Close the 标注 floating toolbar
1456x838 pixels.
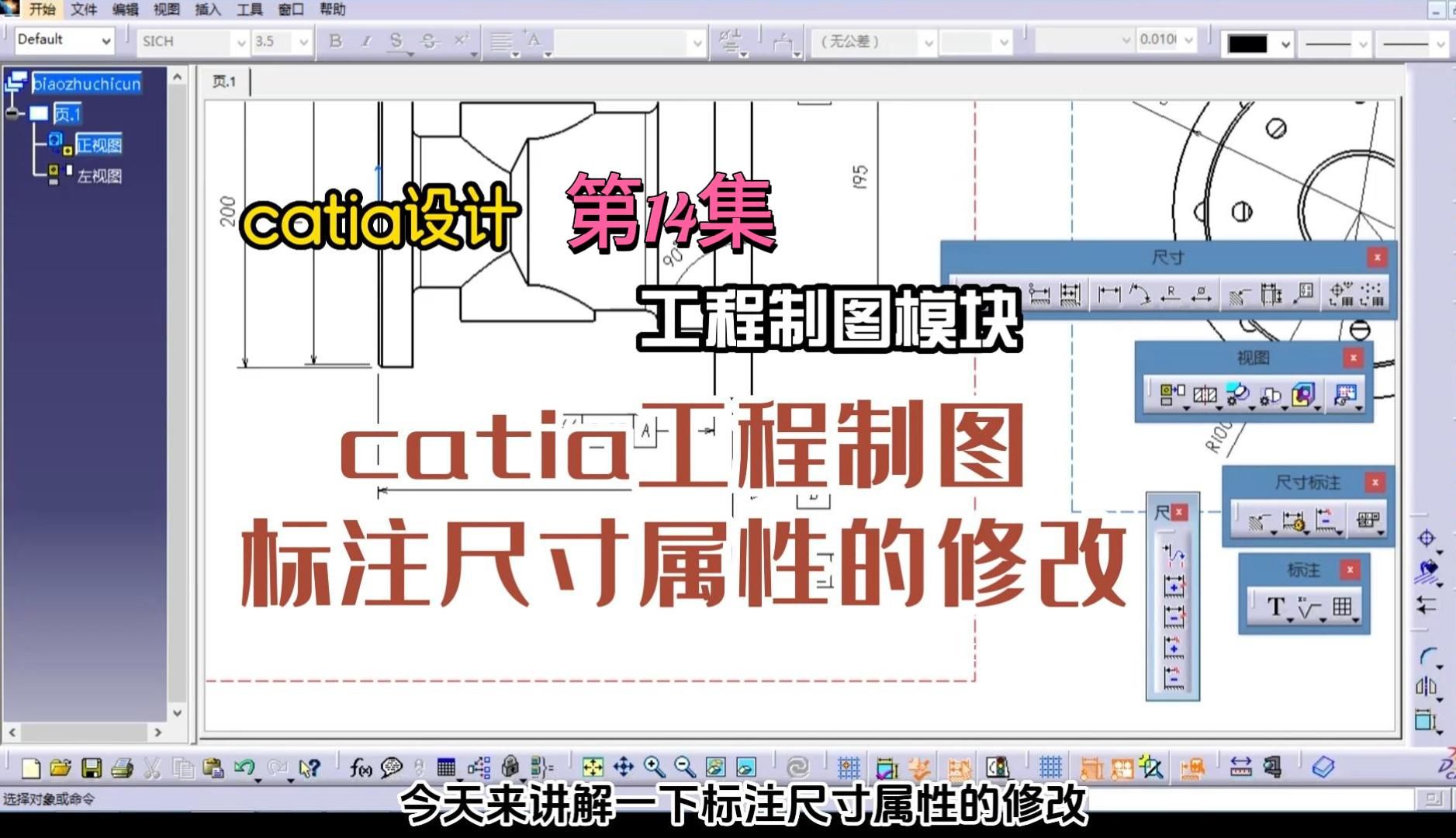[1350, 570]
